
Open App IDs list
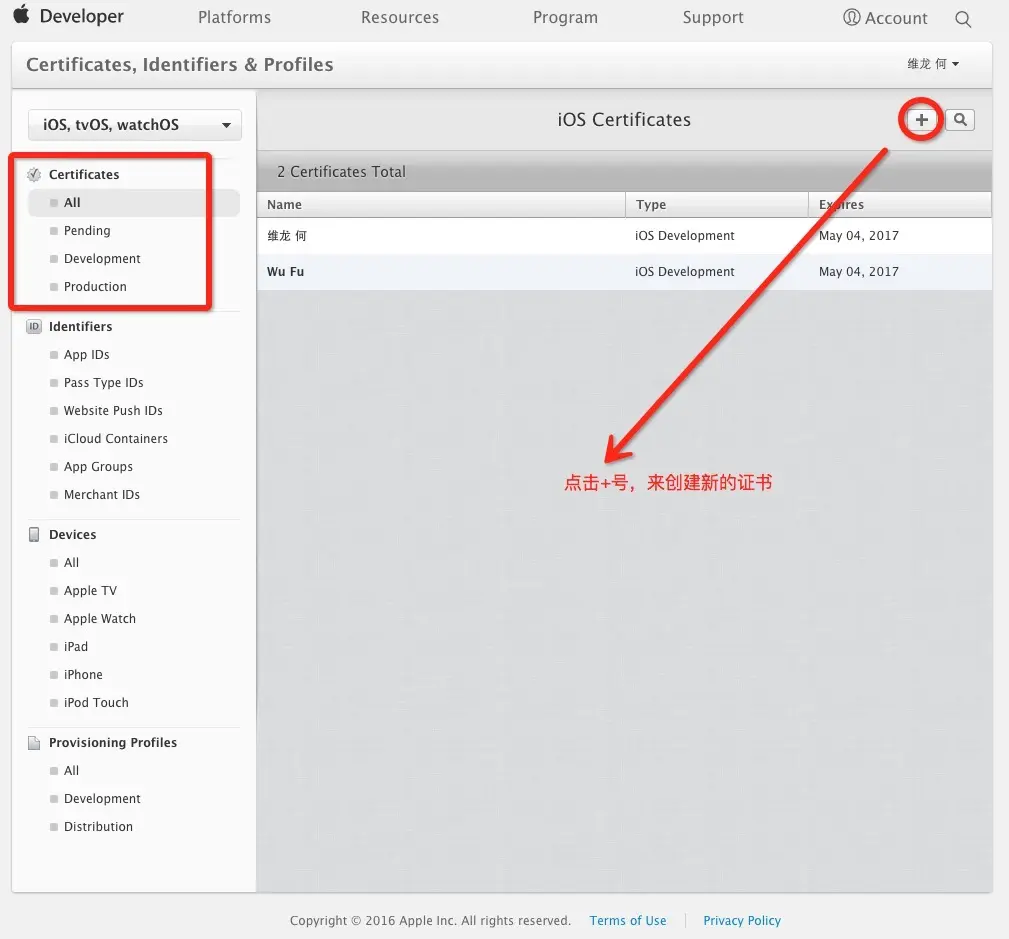[86, 355]
